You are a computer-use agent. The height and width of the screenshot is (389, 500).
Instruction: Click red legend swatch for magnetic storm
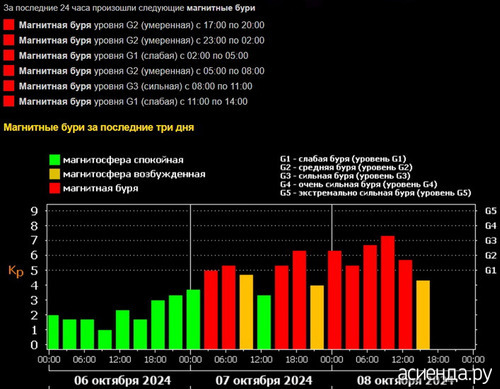pyautogui.click(x=54, y=188)
